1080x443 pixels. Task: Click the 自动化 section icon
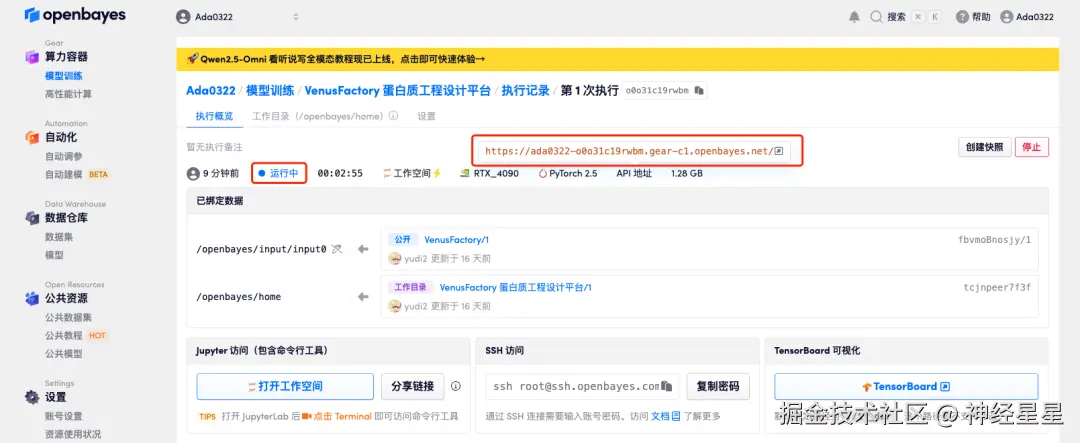(32, 138)
